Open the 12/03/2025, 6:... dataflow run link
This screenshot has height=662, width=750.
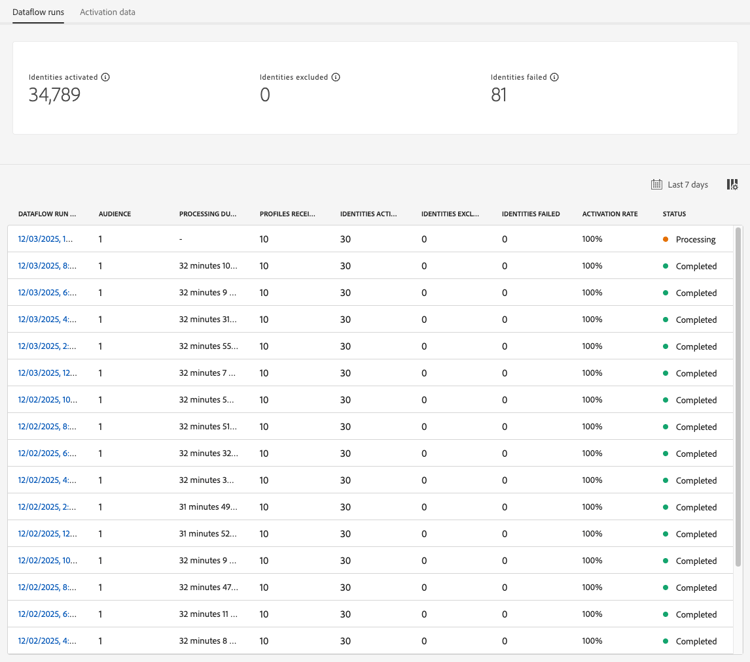(45, 293)
